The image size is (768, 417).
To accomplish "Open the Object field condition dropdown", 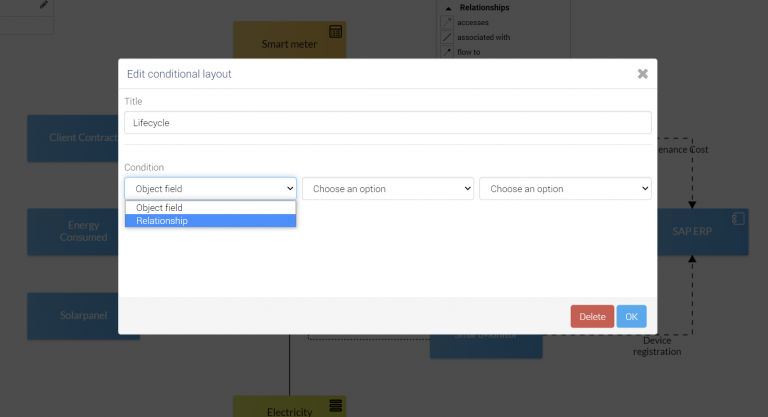I will [x=210, y=188].
